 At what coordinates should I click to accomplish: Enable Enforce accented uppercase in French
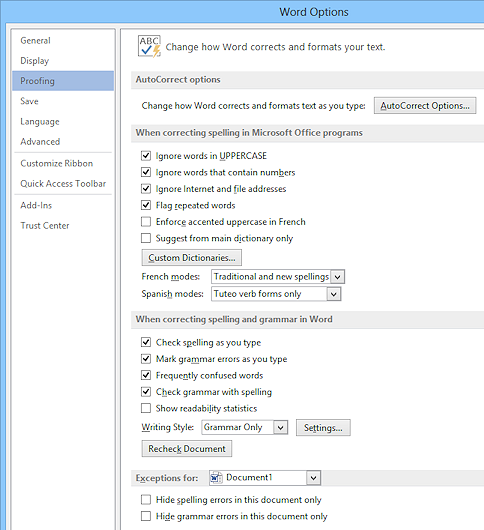point(146,222)
